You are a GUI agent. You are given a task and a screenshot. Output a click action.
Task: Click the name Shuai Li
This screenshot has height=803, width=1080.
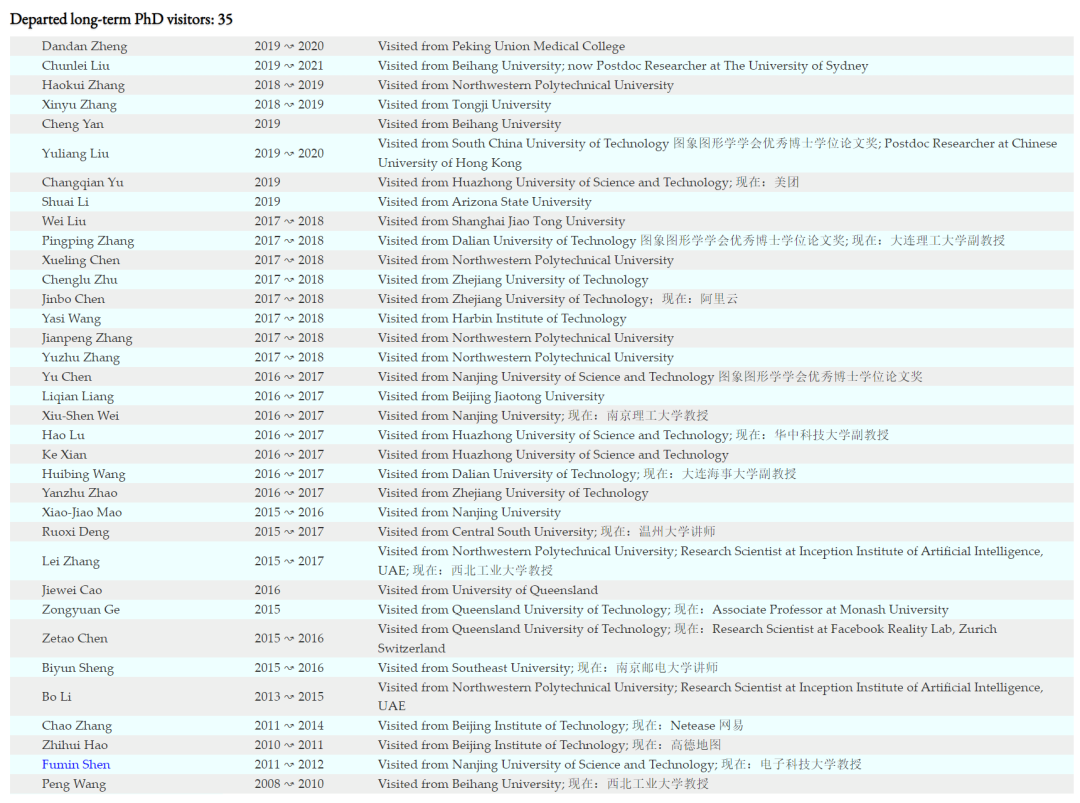point(65,202)
